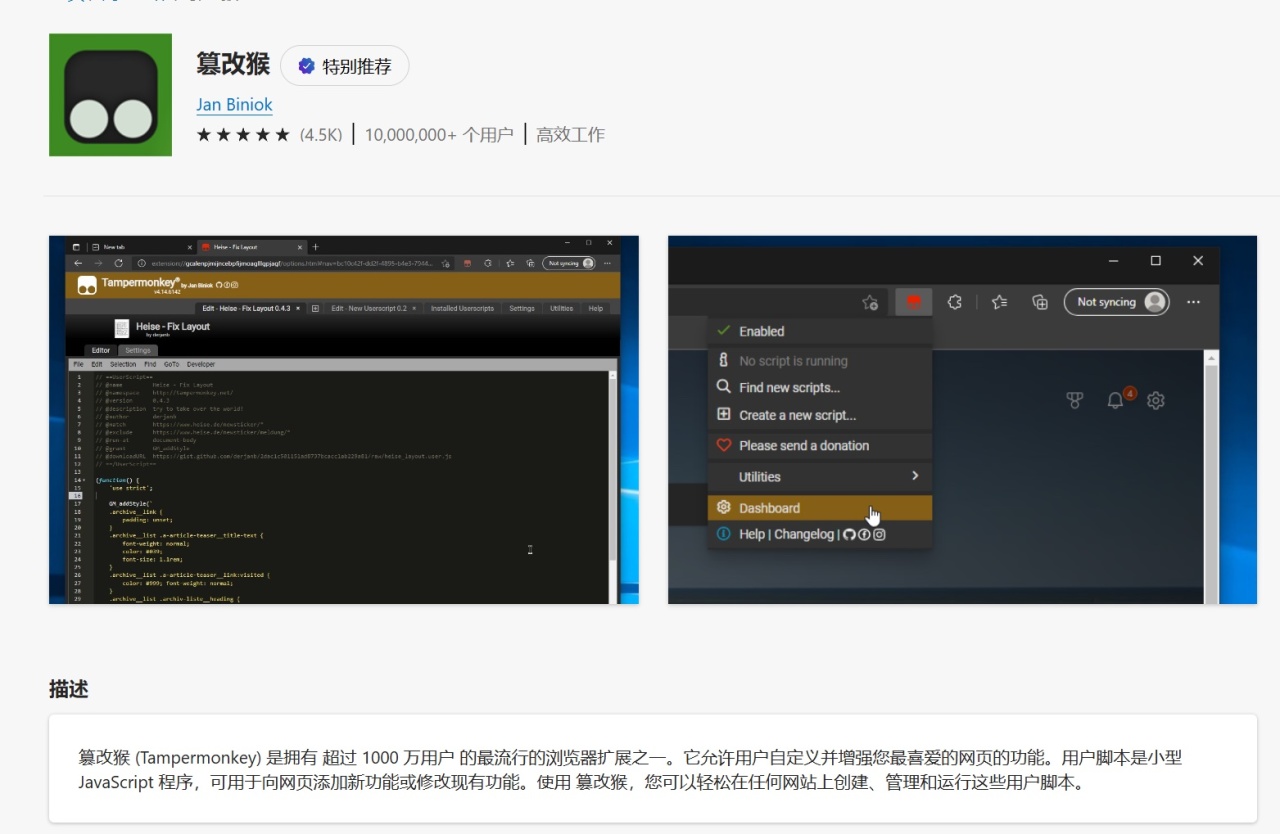Click the Tampermonkey description paragraph

tap(630, 770)
